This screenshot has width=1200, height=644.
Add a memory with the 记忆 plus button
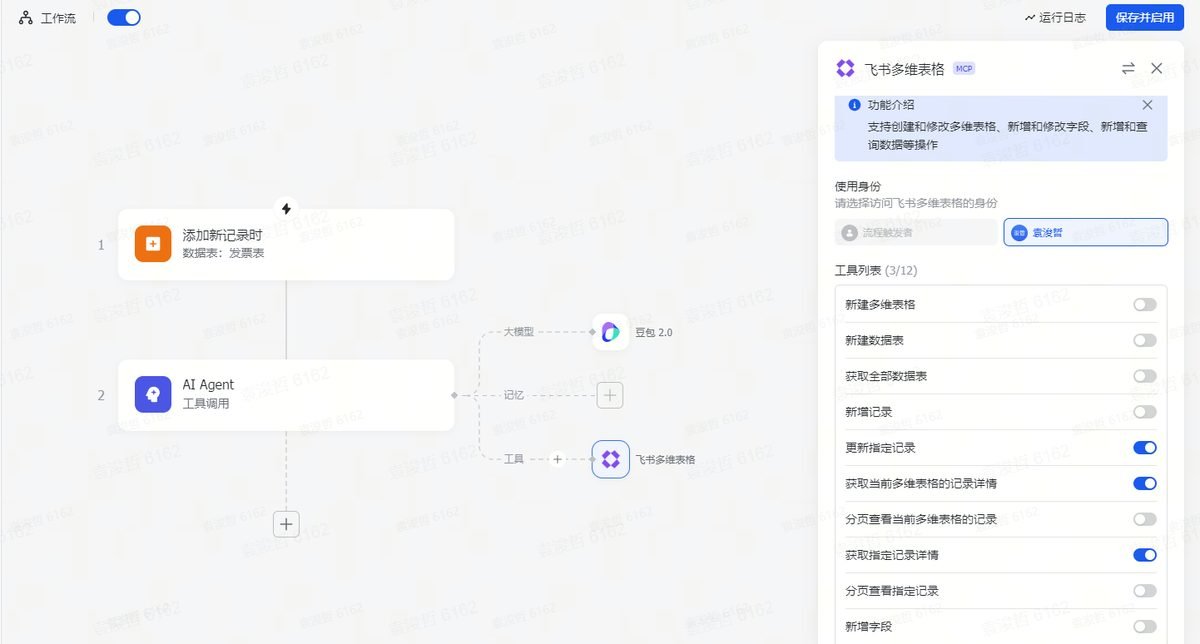pyautogui.click(x=610, y=395)
